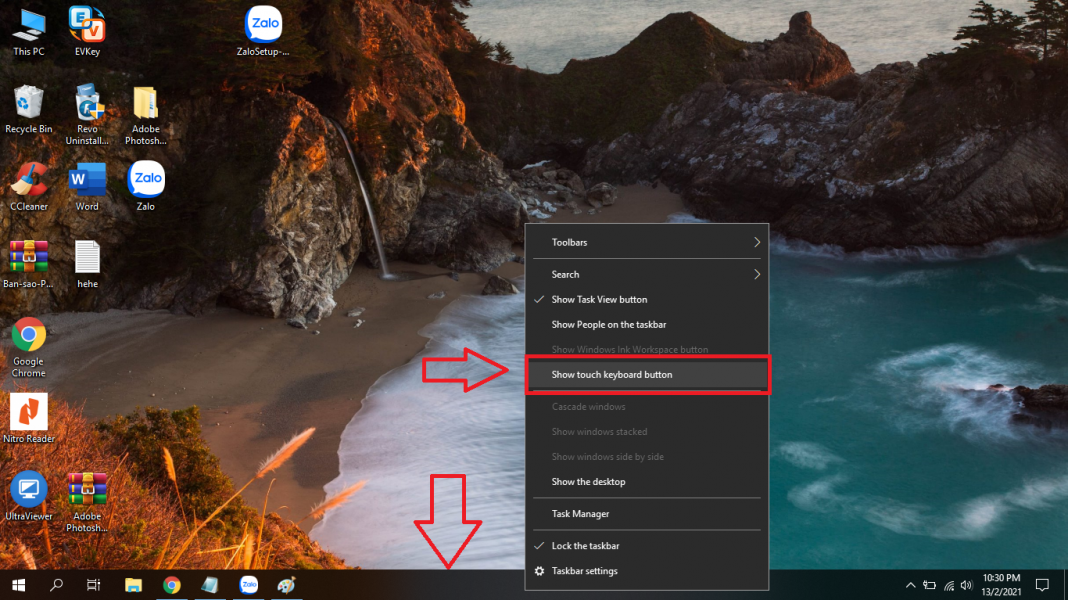Click Show the desktop menu entry
This screenshot has height=600, width=1068.
[x=588, y=482]
